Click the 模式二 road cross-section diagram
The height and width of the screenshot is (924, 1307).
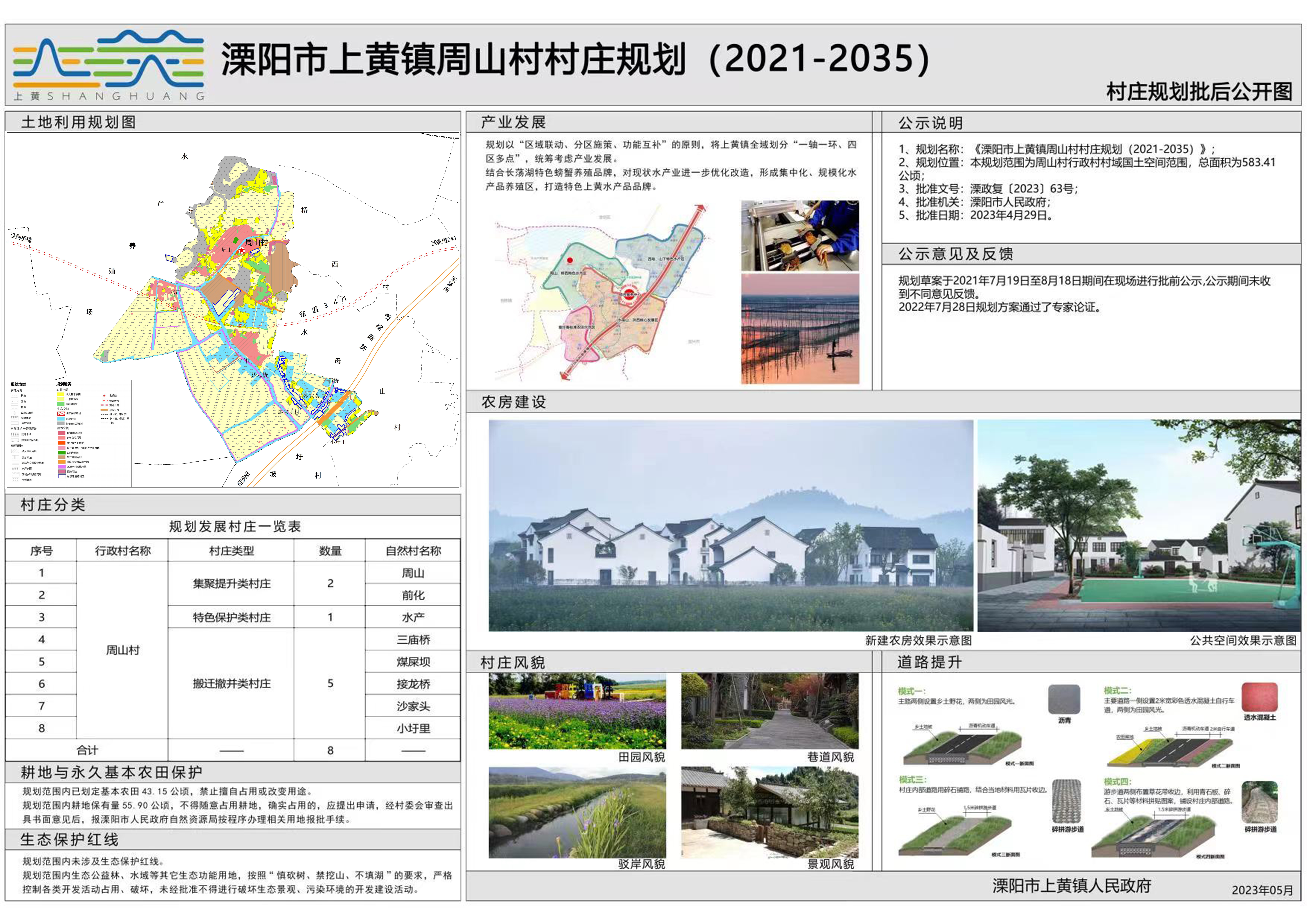[1170, 747]
